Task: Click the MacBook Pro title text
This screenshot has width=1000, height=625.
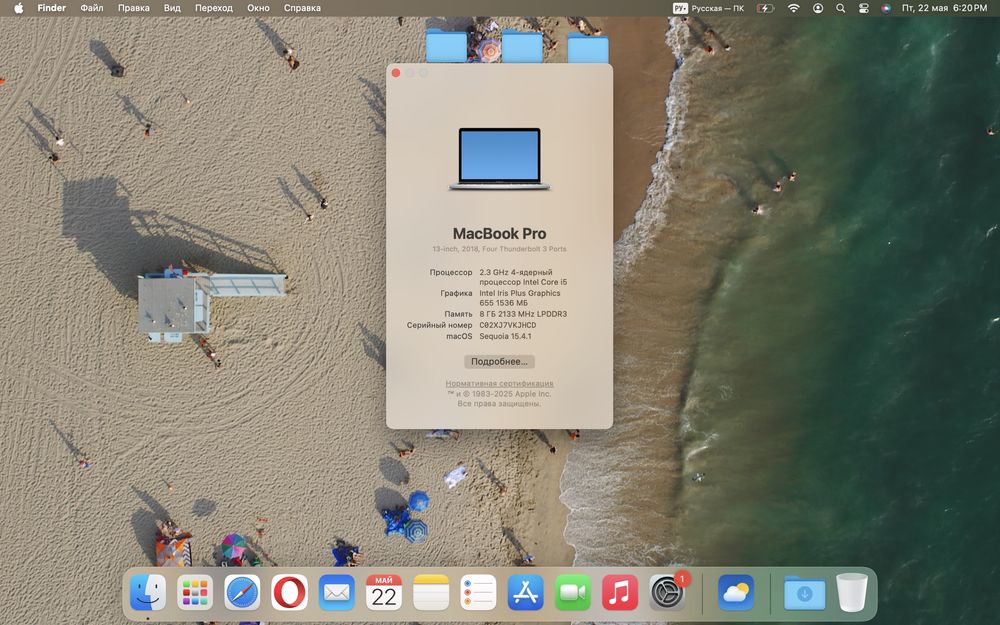Action: [499, 233]
